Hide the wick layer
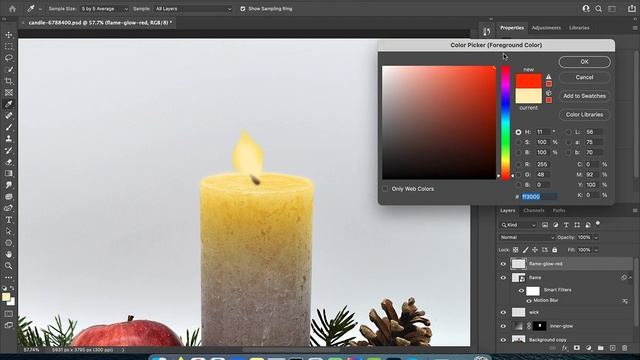The height and width of the screenshot is (360, 640). pyautogui.click(x=503, y=312)
